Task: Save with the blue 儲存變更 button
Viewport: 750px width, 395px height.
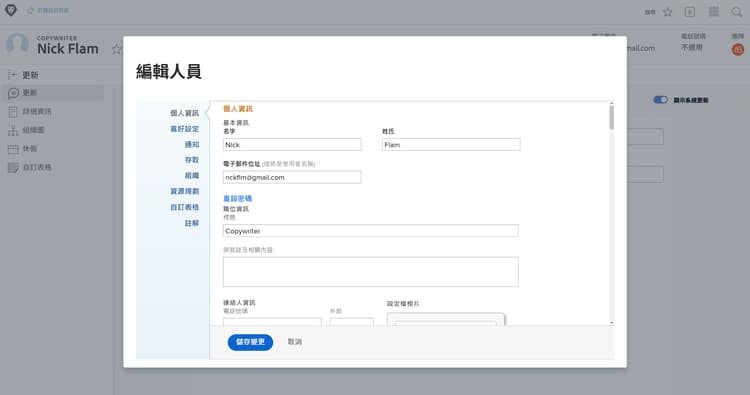Action: click(250, 342)
